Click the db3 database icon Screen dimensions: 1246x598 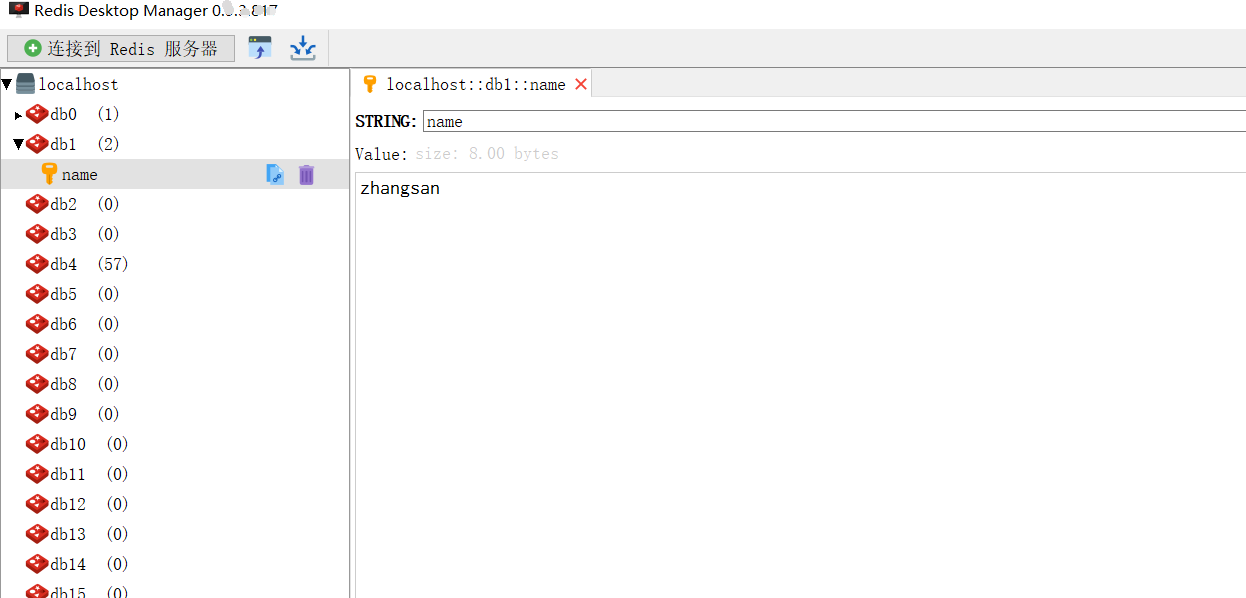(37, 234)
